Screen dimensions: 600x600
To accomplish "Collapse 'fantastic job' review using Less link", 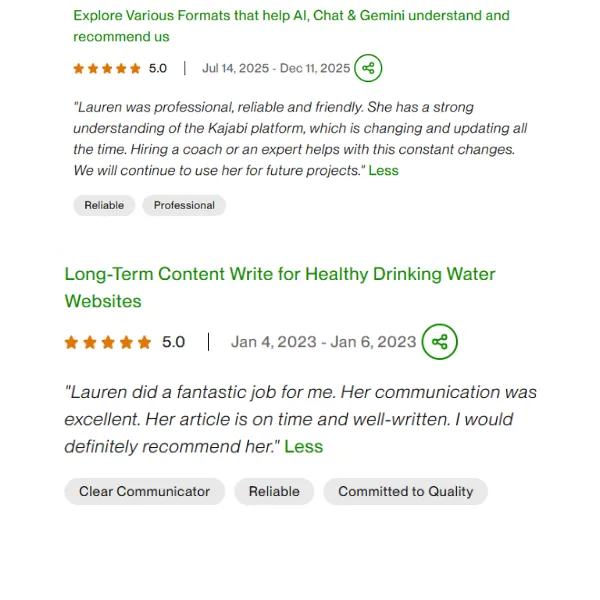I will click(303, 447).
